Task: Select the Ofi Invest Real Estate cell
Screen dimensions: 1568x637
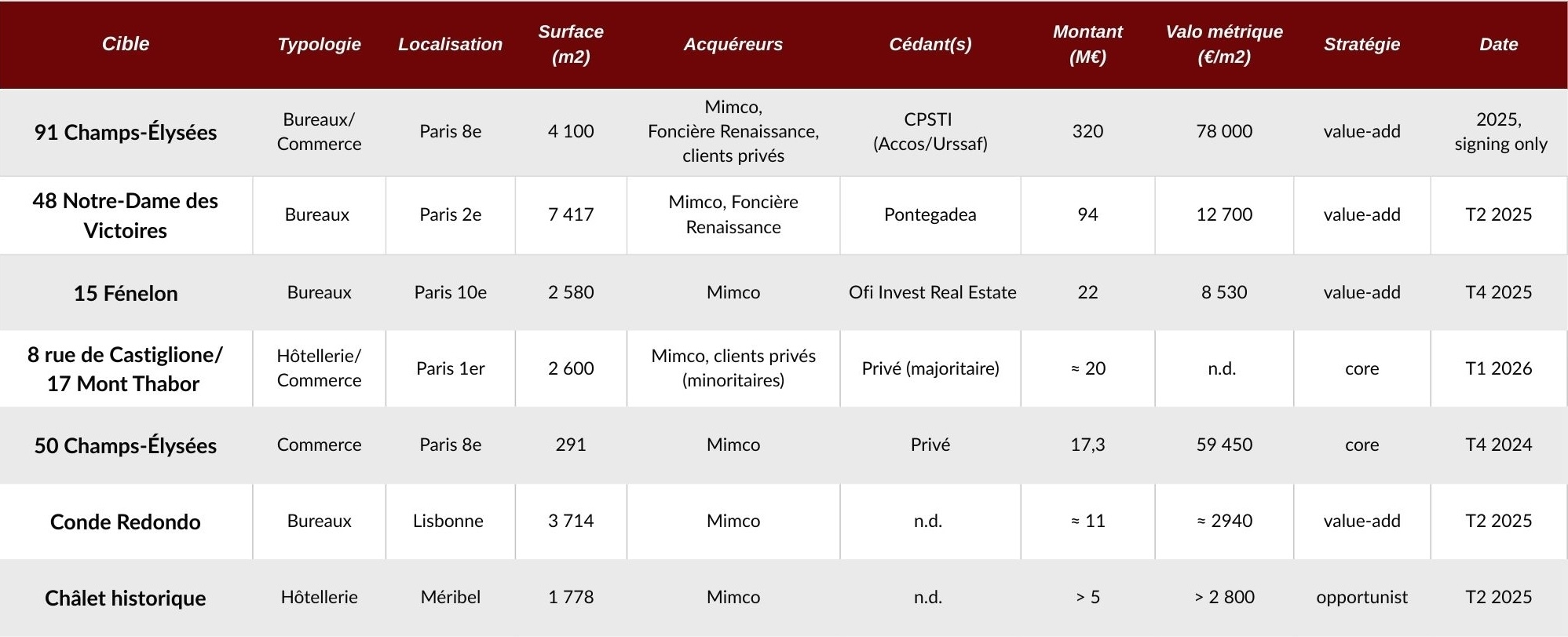Action: [932, 292]
